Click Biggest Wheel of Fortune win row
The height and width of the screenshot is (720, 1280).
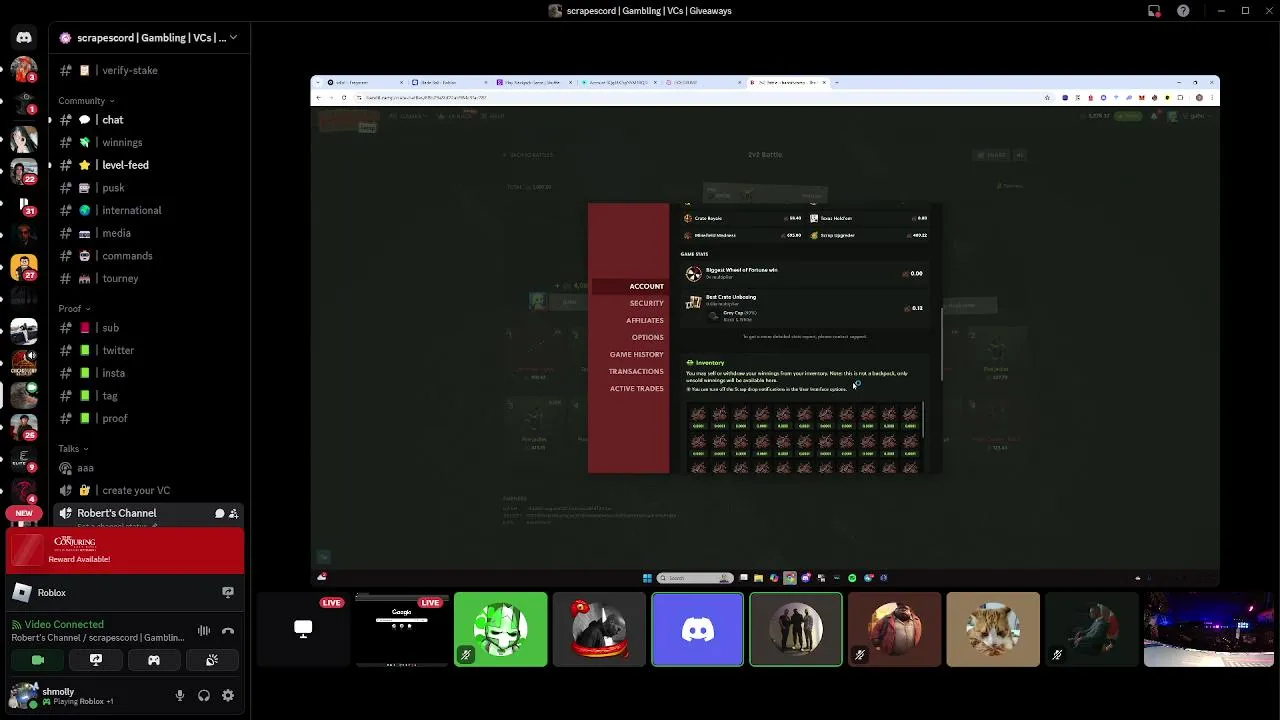click(805, 273)
